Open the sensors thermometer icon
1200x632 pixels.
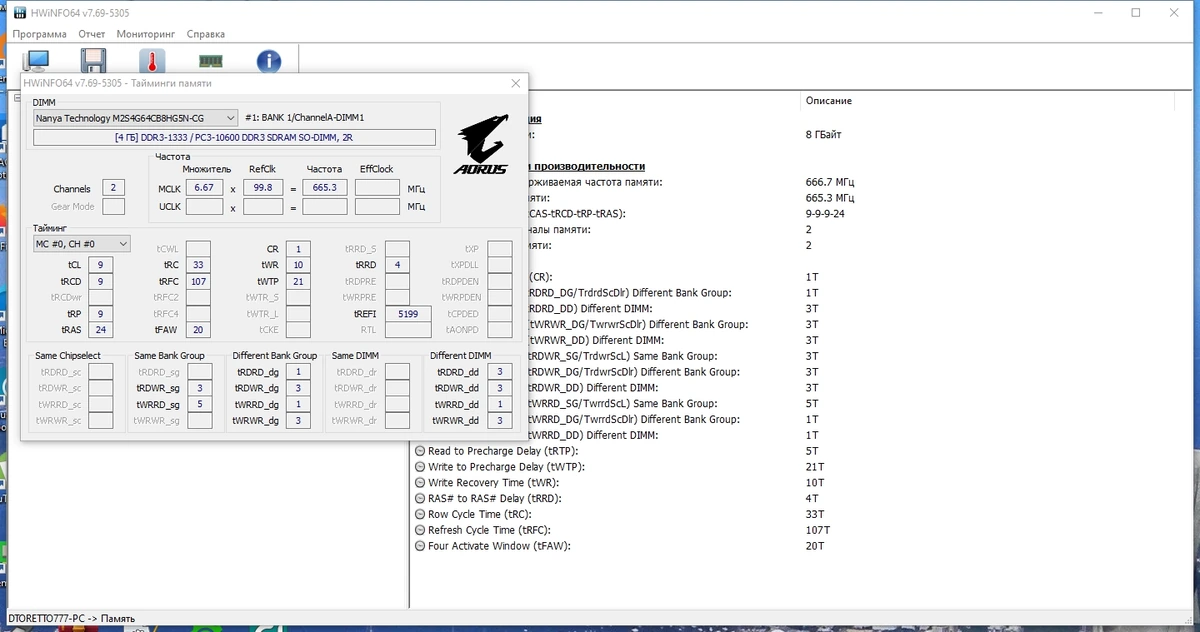click(x=152, y=62)
